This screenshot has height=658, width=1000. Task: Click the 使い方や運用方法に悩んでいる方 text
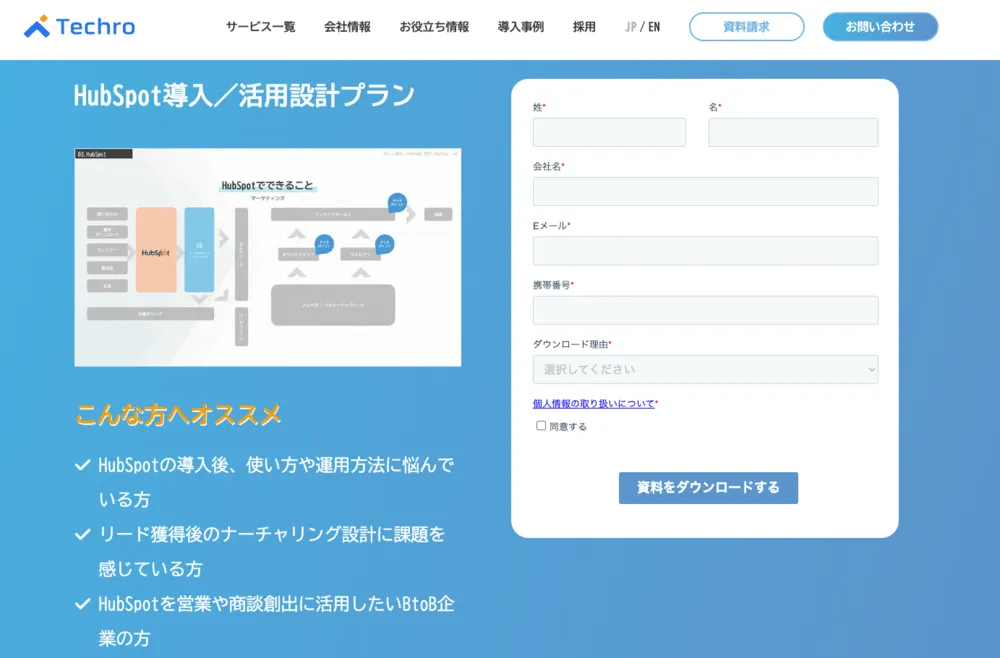pyautogui.click(x=276, y=482)
